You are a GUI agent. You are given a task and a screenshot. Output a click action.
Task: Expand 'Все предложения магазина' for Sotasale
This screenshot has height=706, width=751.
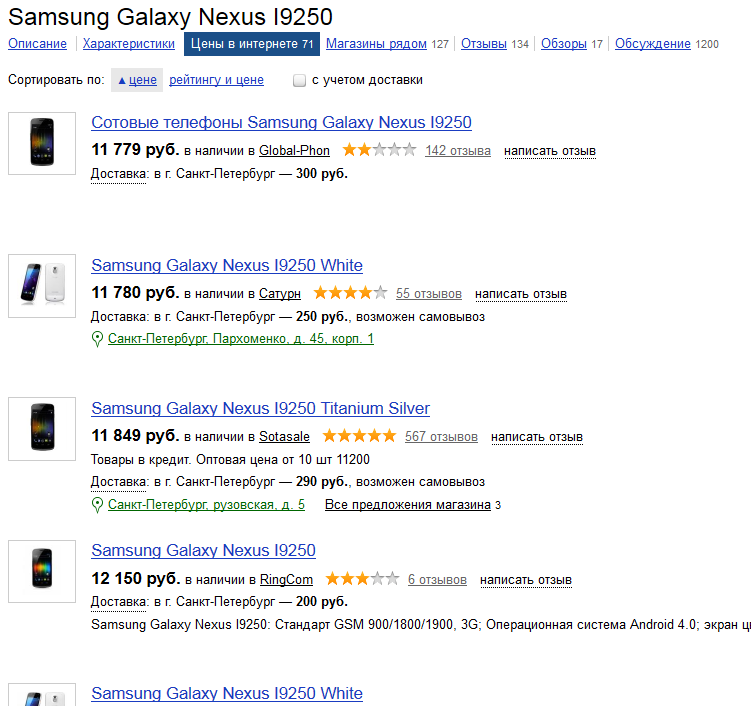point(408,505)
